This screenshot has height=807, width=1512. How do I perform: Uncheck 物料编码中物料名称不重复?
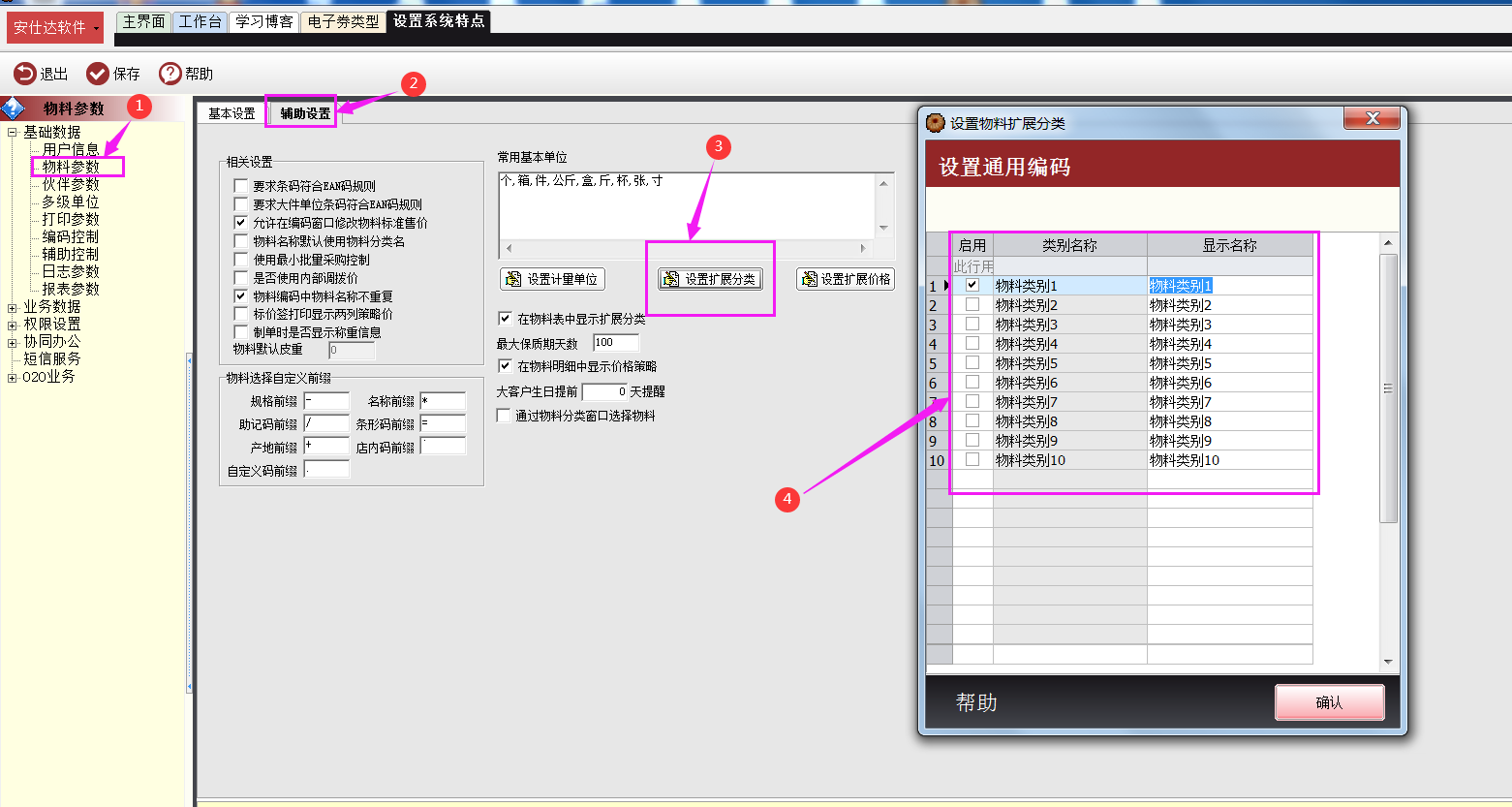(241, 296)
